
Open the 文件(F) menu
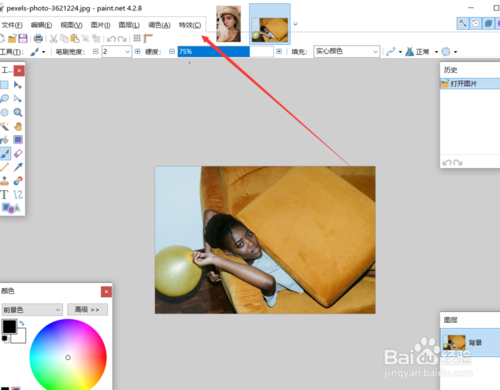click(x=12, y=25)
